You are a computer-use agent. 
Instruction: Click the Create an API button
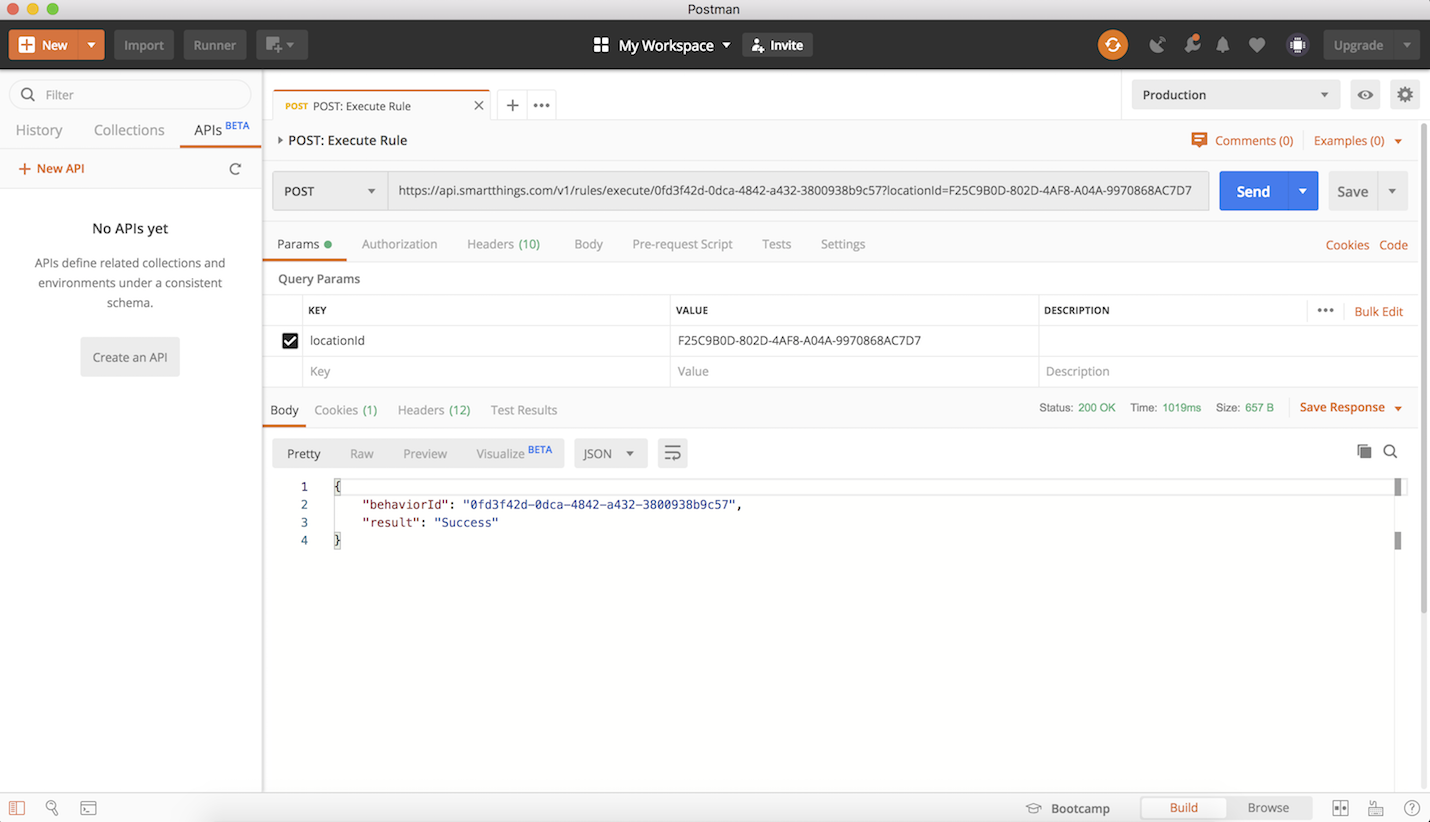click(x=130, y=357)
